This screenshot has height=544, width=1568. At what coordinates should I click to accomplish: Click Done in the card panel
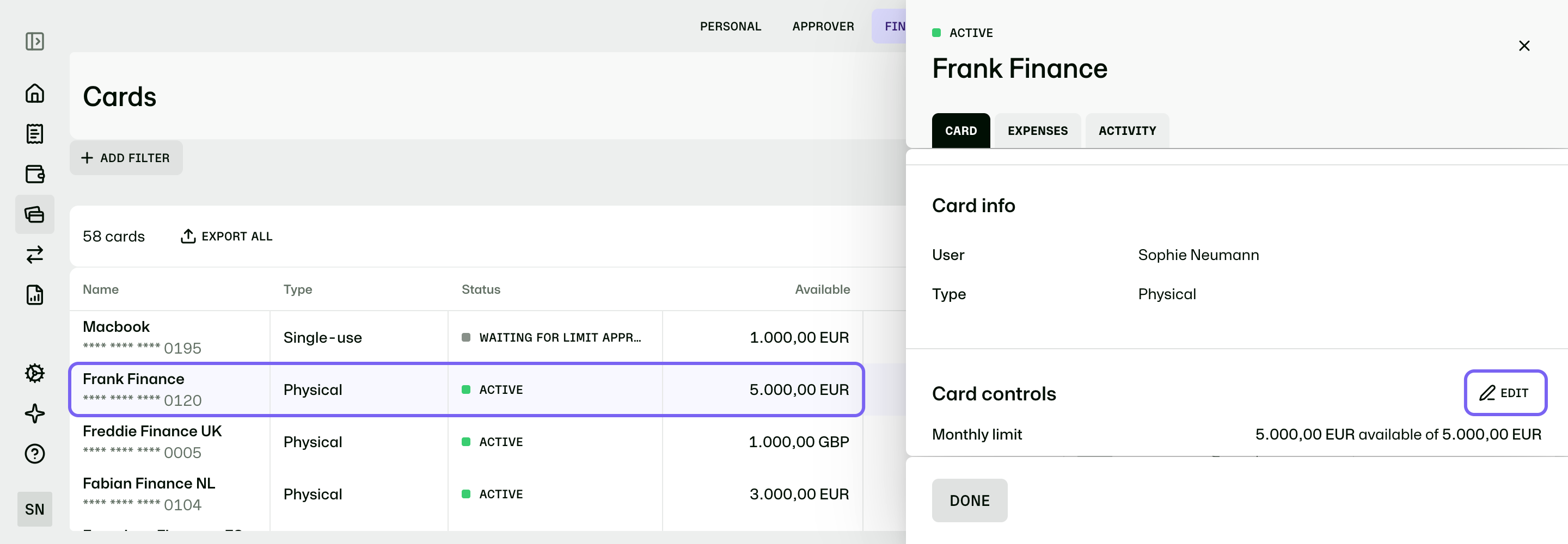969,501
